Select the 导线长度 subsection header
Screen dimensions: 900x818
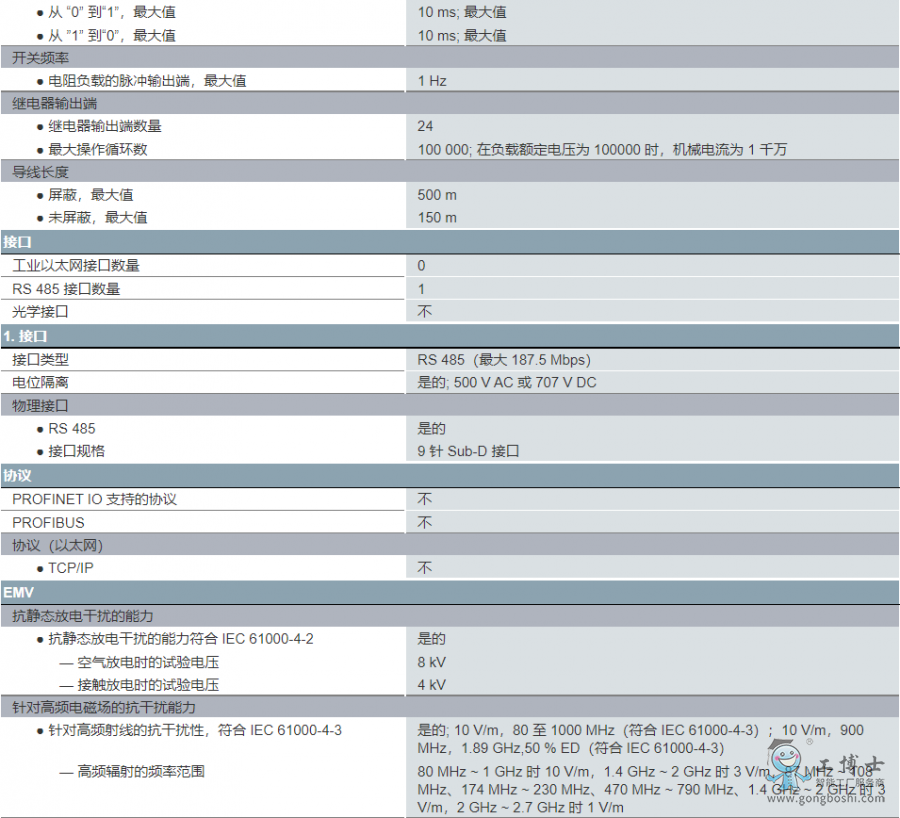click(x=40, y=172)
